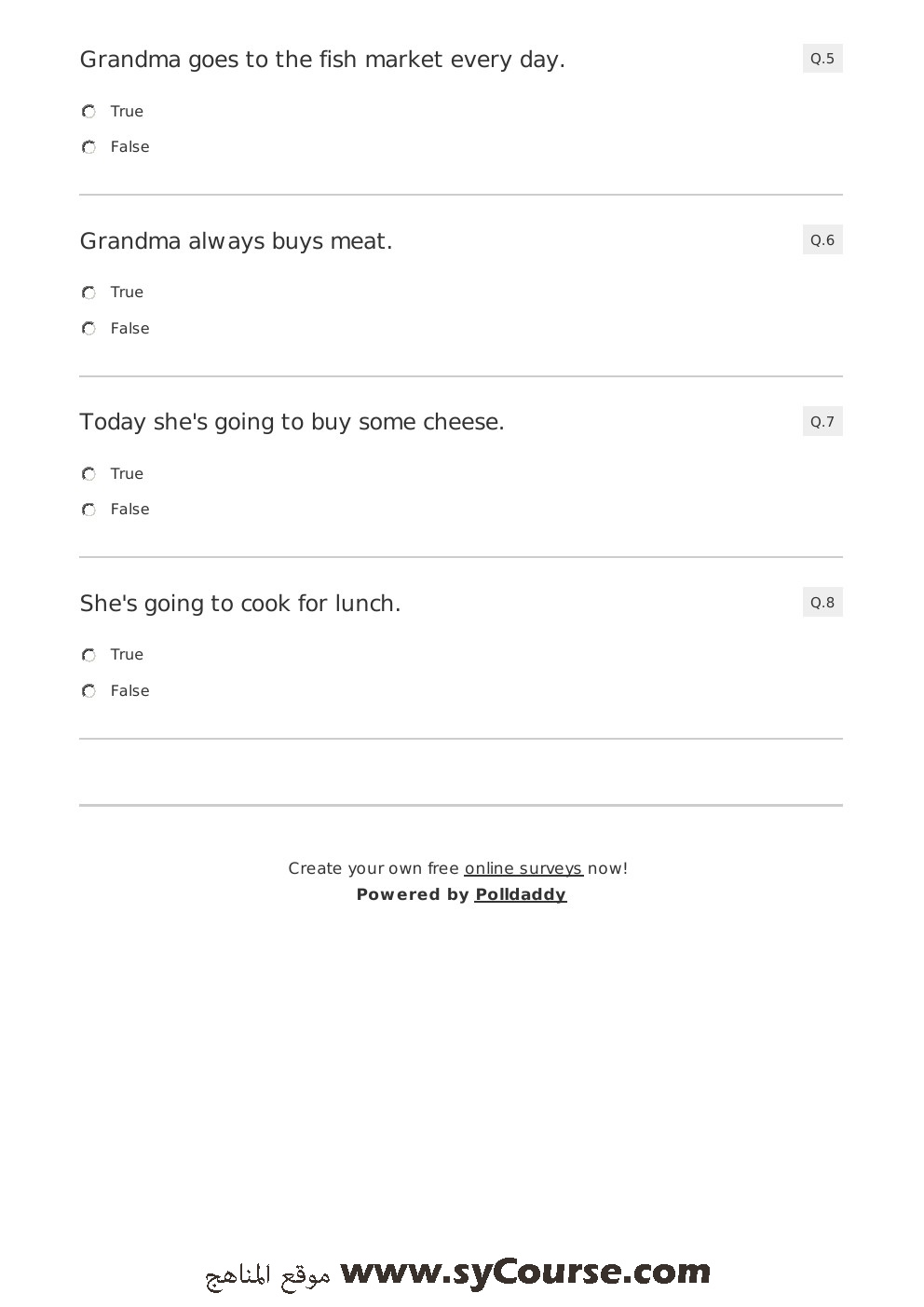The width and height of the screenshot is (924, 1307).
Task: Open the online surveys link
Action: point(523,868)
